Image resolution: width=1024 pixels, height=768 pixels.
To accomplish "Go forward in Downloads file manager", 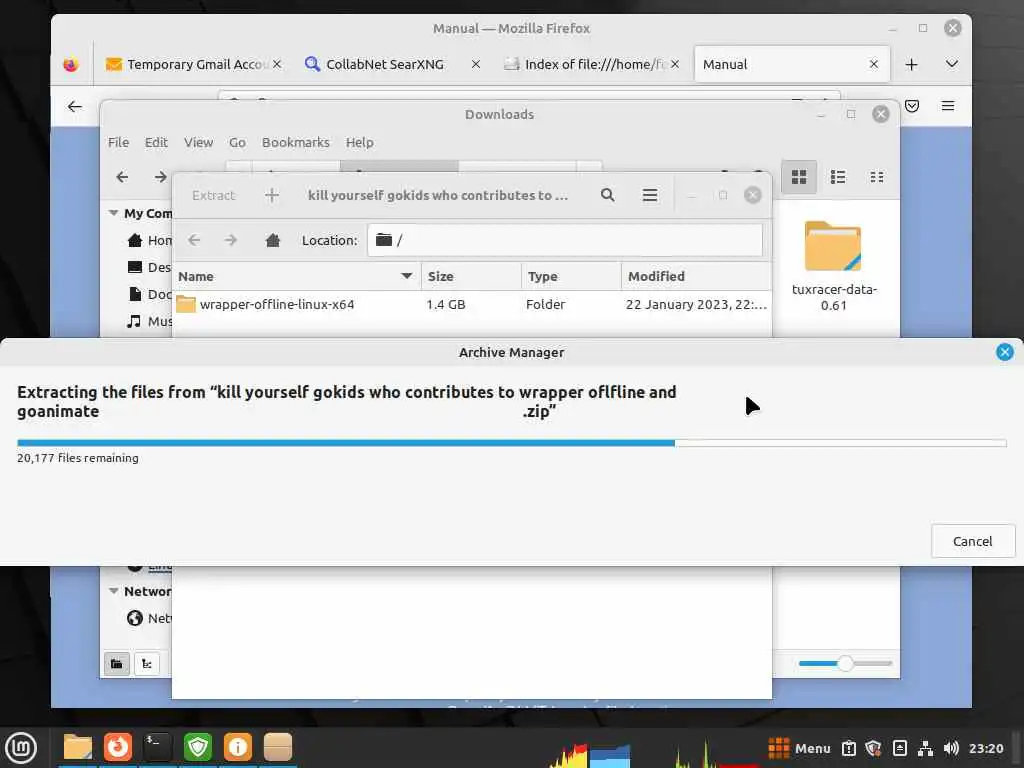I will point(160,177).
